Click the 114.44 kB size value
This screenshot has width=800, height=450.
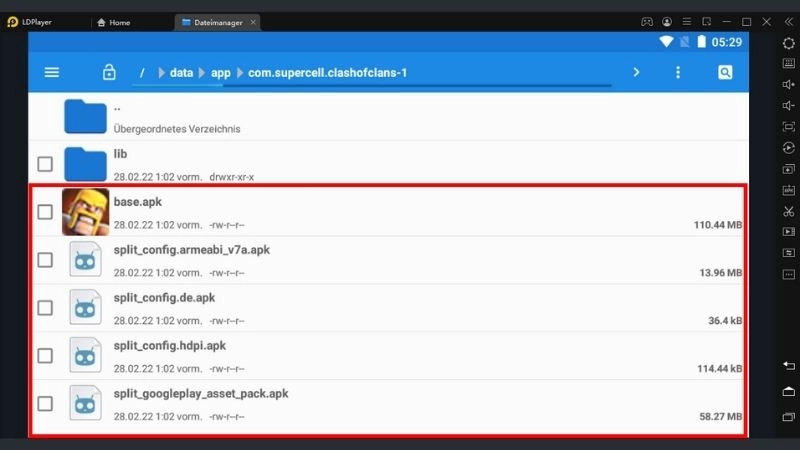pos(719,369)
